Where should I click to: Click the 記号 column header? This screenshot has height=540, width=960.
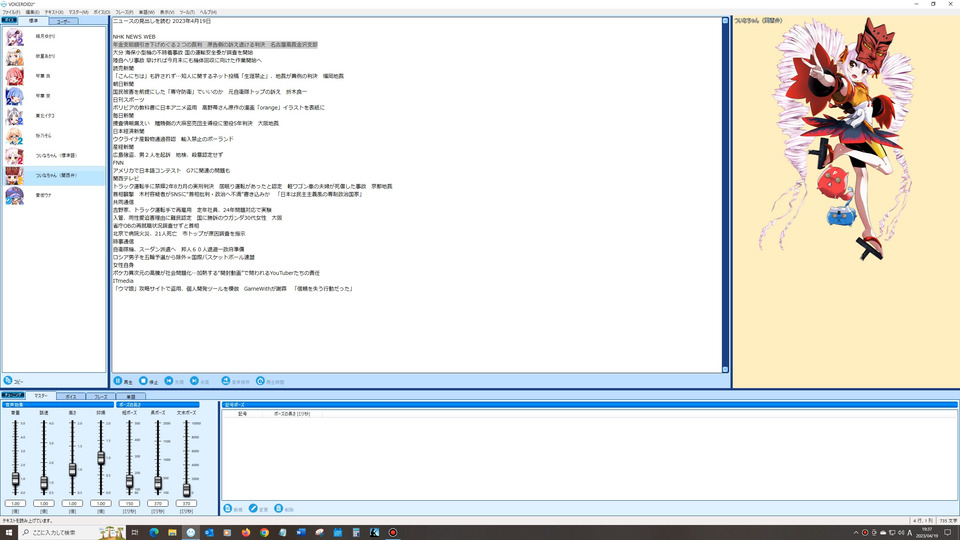pyautogui.click(x=242, y=414)
